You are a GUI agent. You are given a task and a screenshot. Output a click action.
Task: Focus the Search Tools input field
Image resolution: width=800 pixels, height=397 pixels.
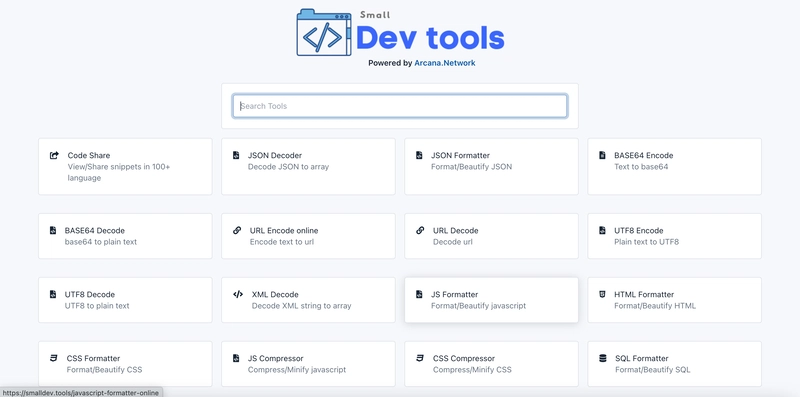399,106
